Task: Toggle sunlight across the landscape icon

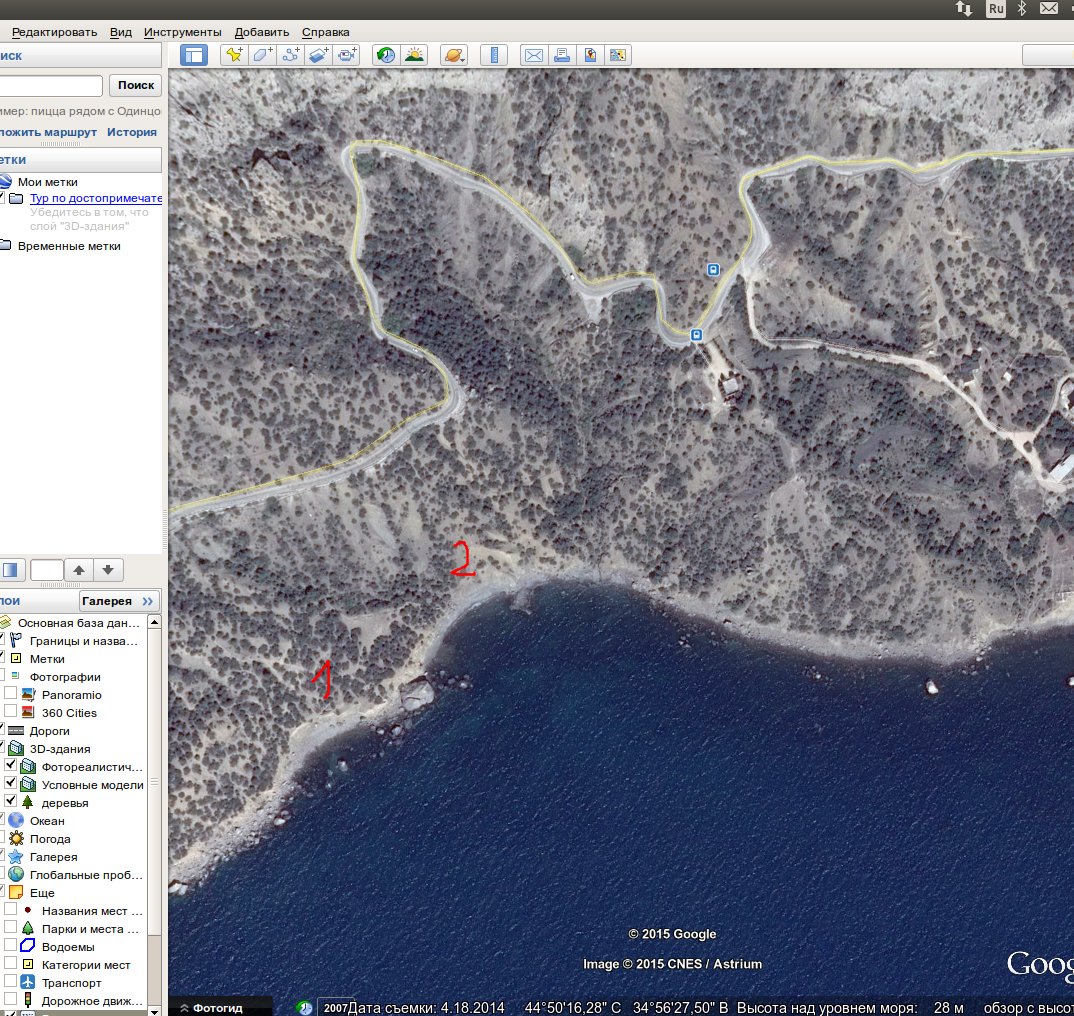Action: tap(413, 55)
